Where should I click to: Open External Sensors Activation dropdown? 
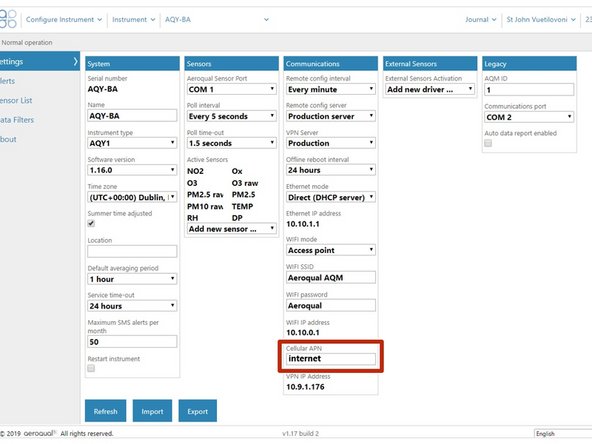430,89
